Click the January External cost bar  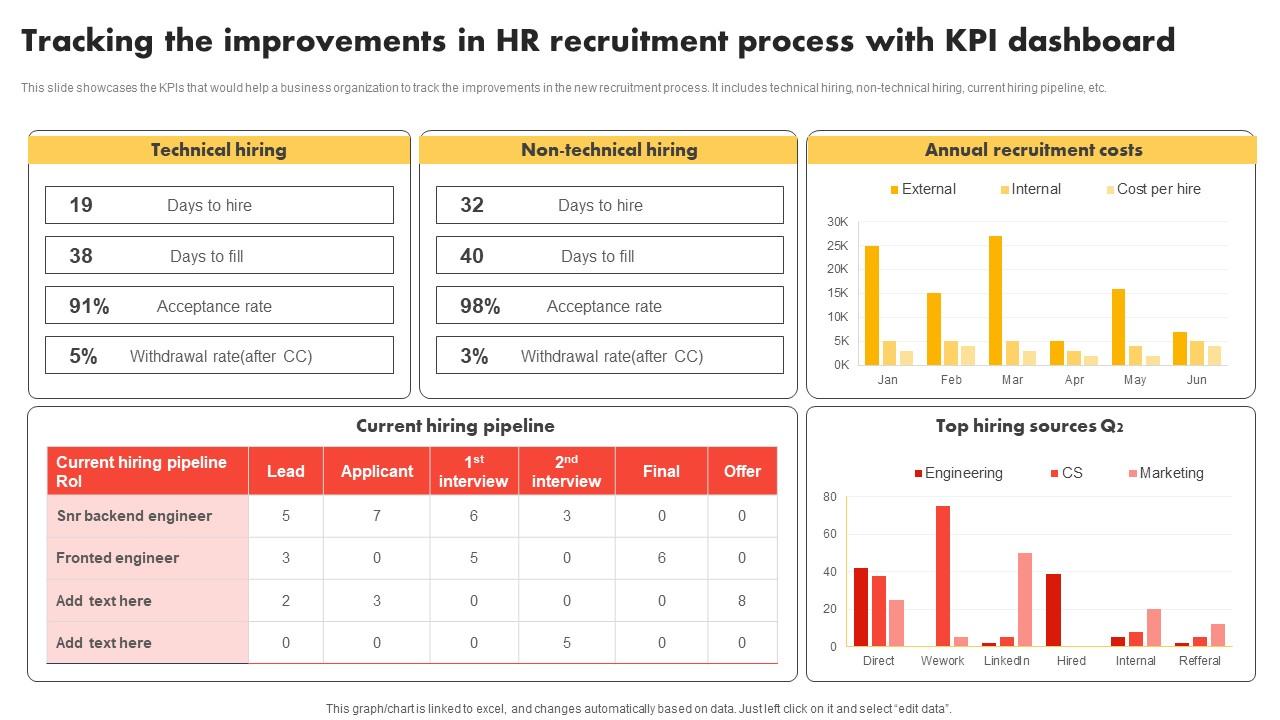872,305
